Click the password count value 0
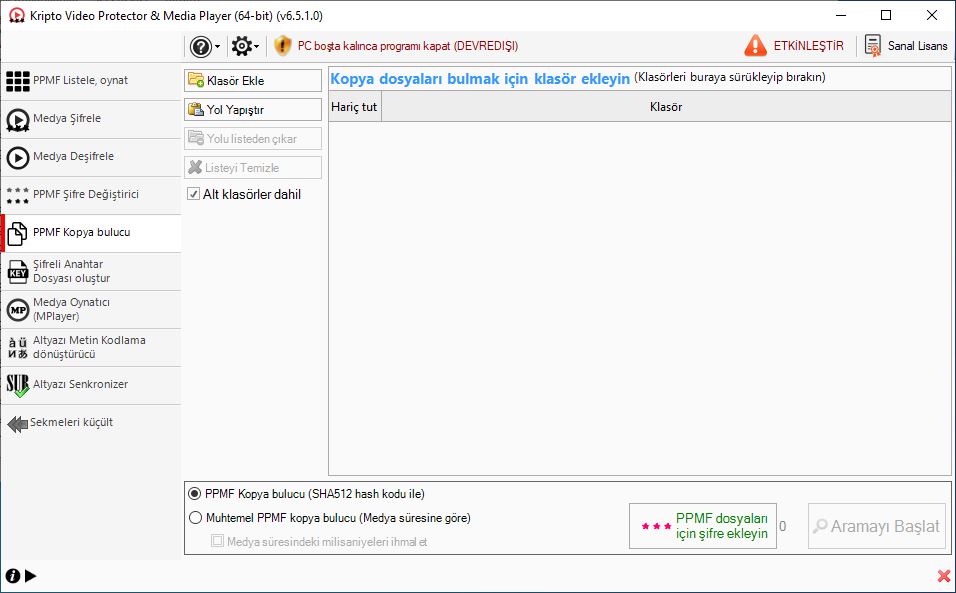The height and width of the screenshot is (593, 956). (783, 526)
